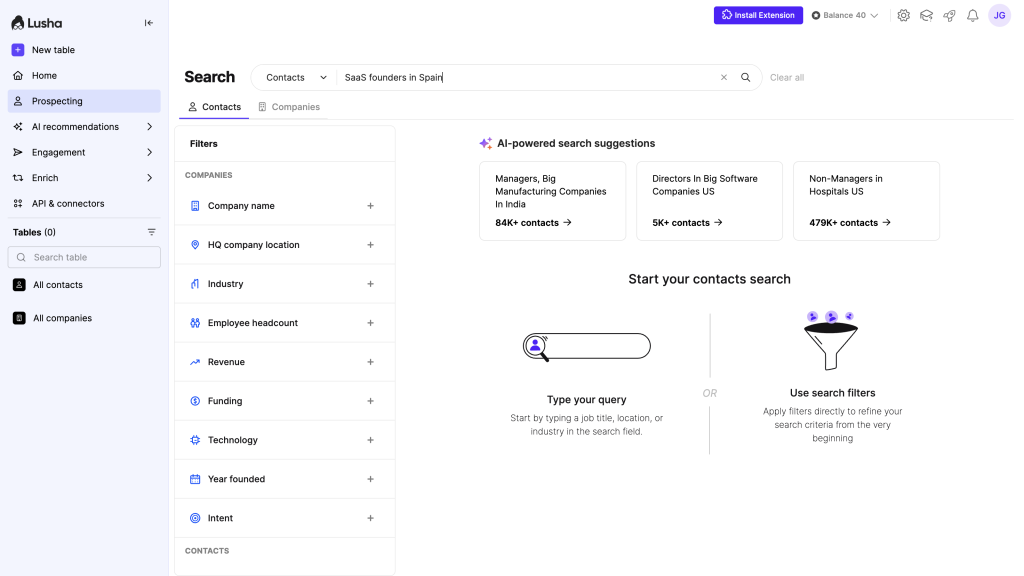This screenshot has height=576, width=1024.
Task: Expand the Technology filter plus
Action: (x=370, y=440)
